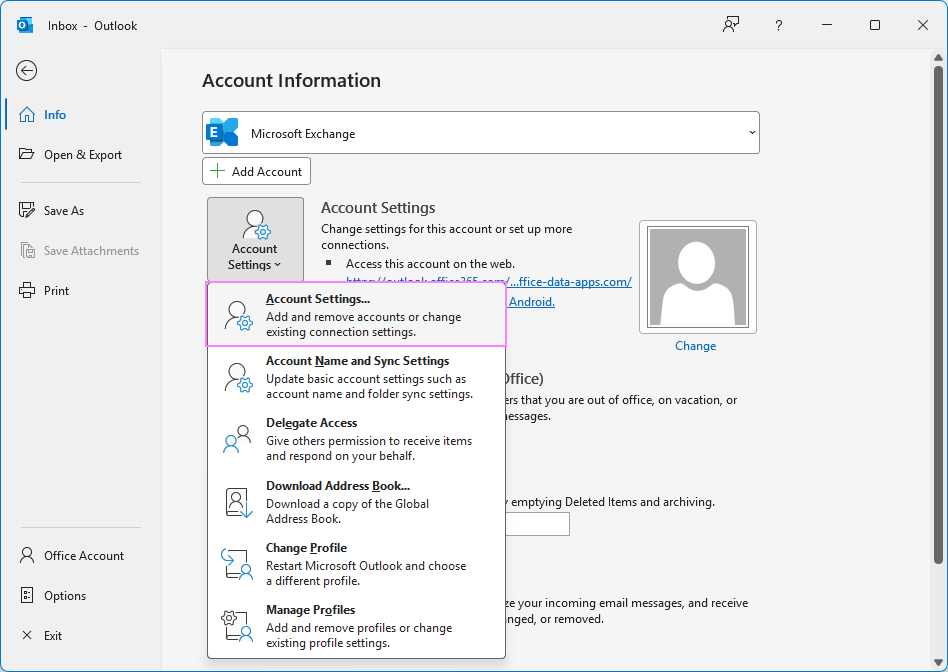Click the Download Address Book icon
This screenshot has height=672, width=948.
point(238,502)
